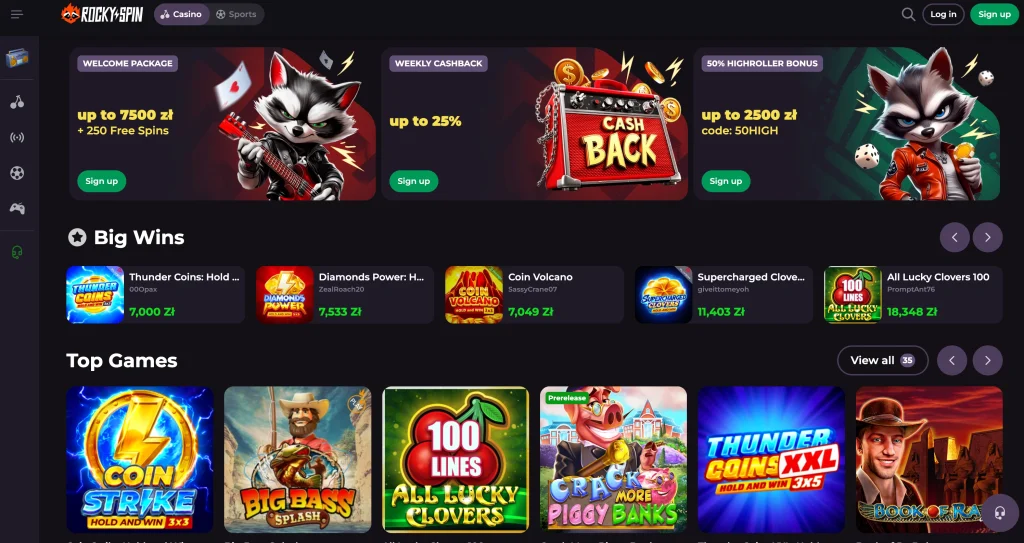Show previous Big Wins with left arrow
Image resolution: width=1024 pixels, height=543 pixels.
pyautogui.click(x=955, y=237)
